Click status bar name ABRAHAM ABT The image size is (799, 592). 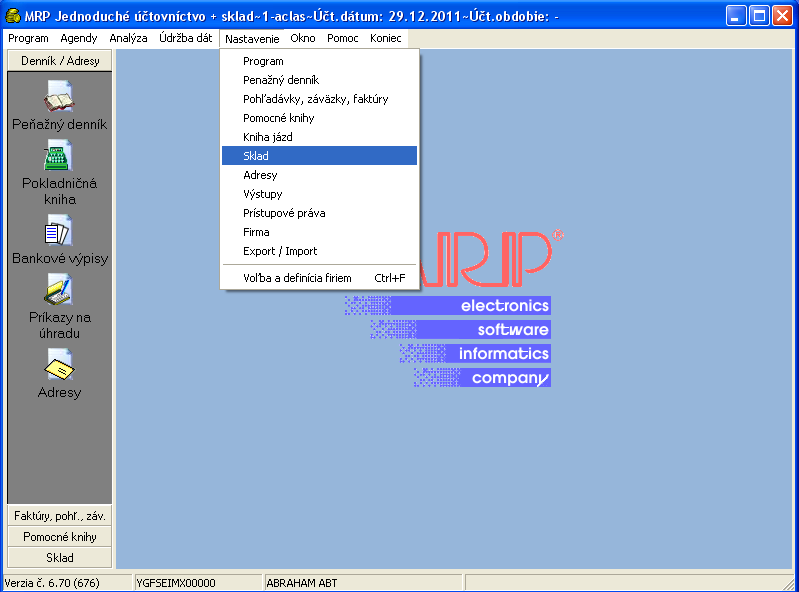tap(302, 583)
